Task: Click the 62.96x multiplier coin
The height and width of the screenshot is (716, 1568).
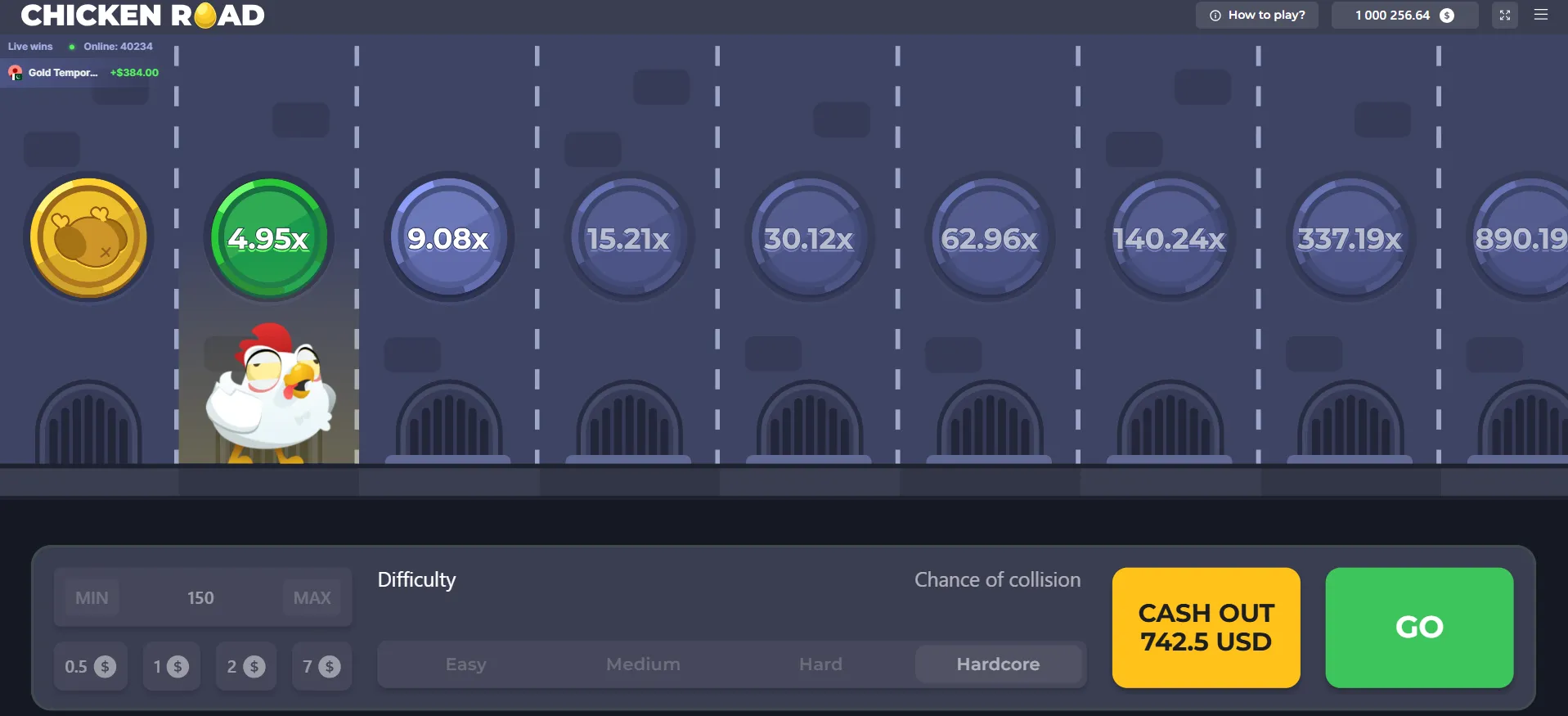Action: (990, 237)
